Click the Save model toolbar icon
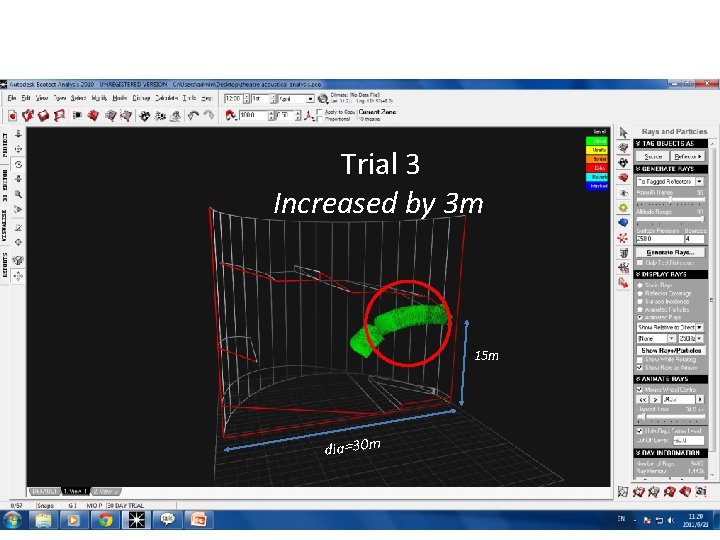 pyautogui.click(x=43, y=116)
